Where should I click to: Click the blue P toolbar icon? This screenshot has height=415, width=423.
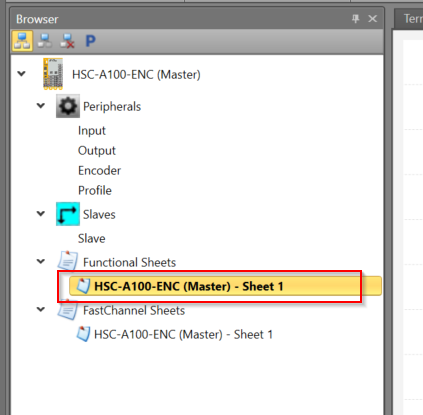(90, 41)
